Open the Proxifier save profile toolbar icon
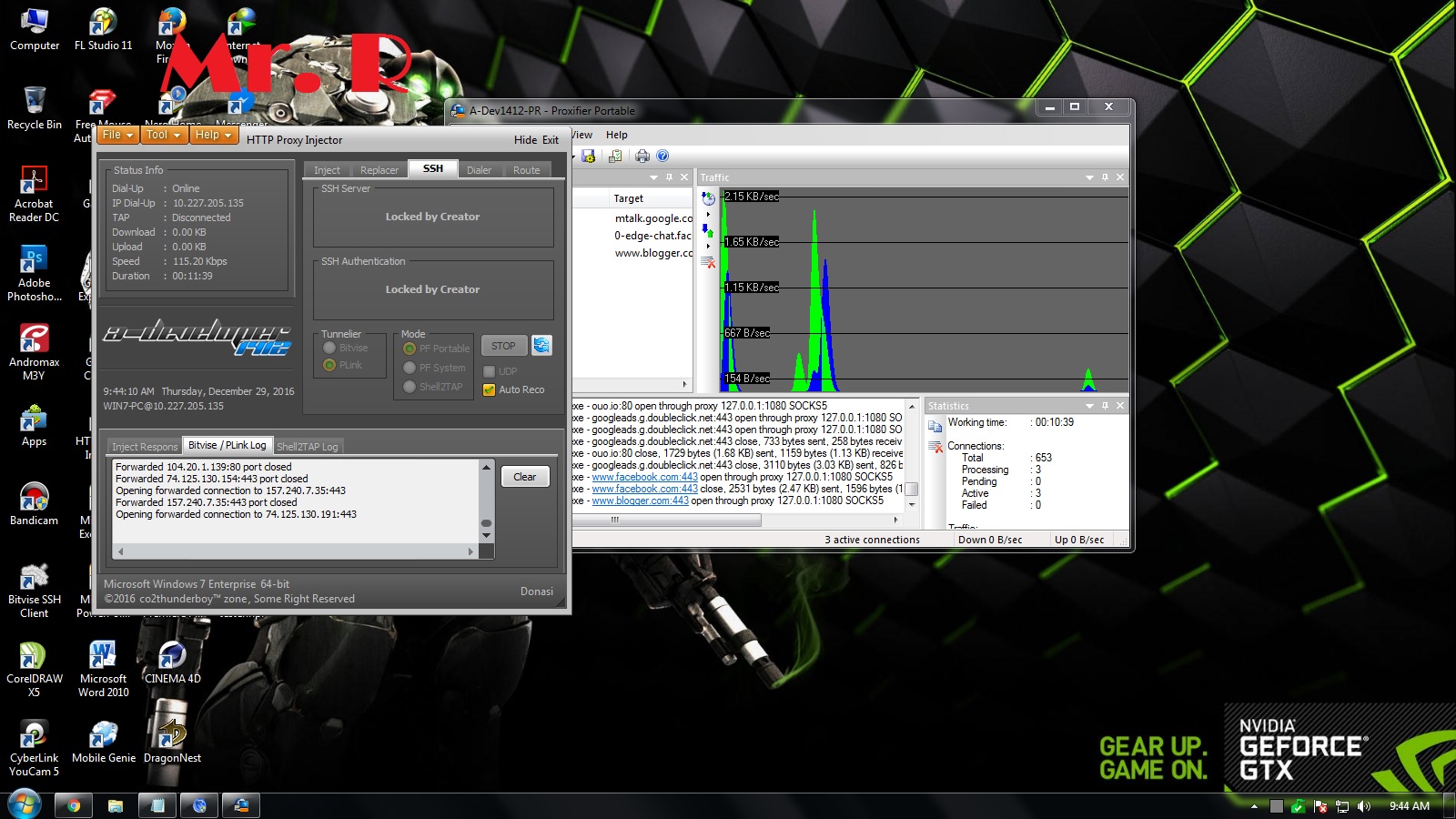This screenshot has width=1456, height=819. tap(589, 156)
